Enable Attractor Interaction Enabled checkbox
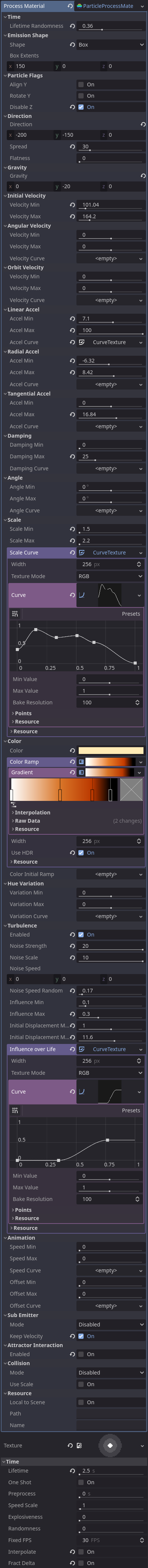Viewport: 148px width, 1568px height. tap(81, 1354)
